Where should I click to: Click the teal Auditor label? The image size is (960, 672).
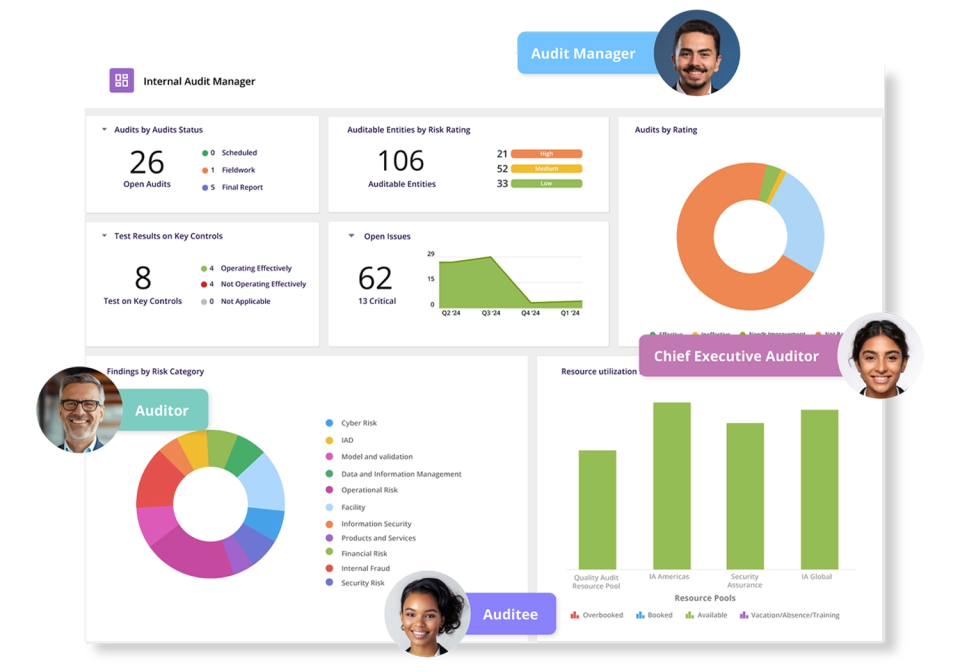tap(162, 410)
